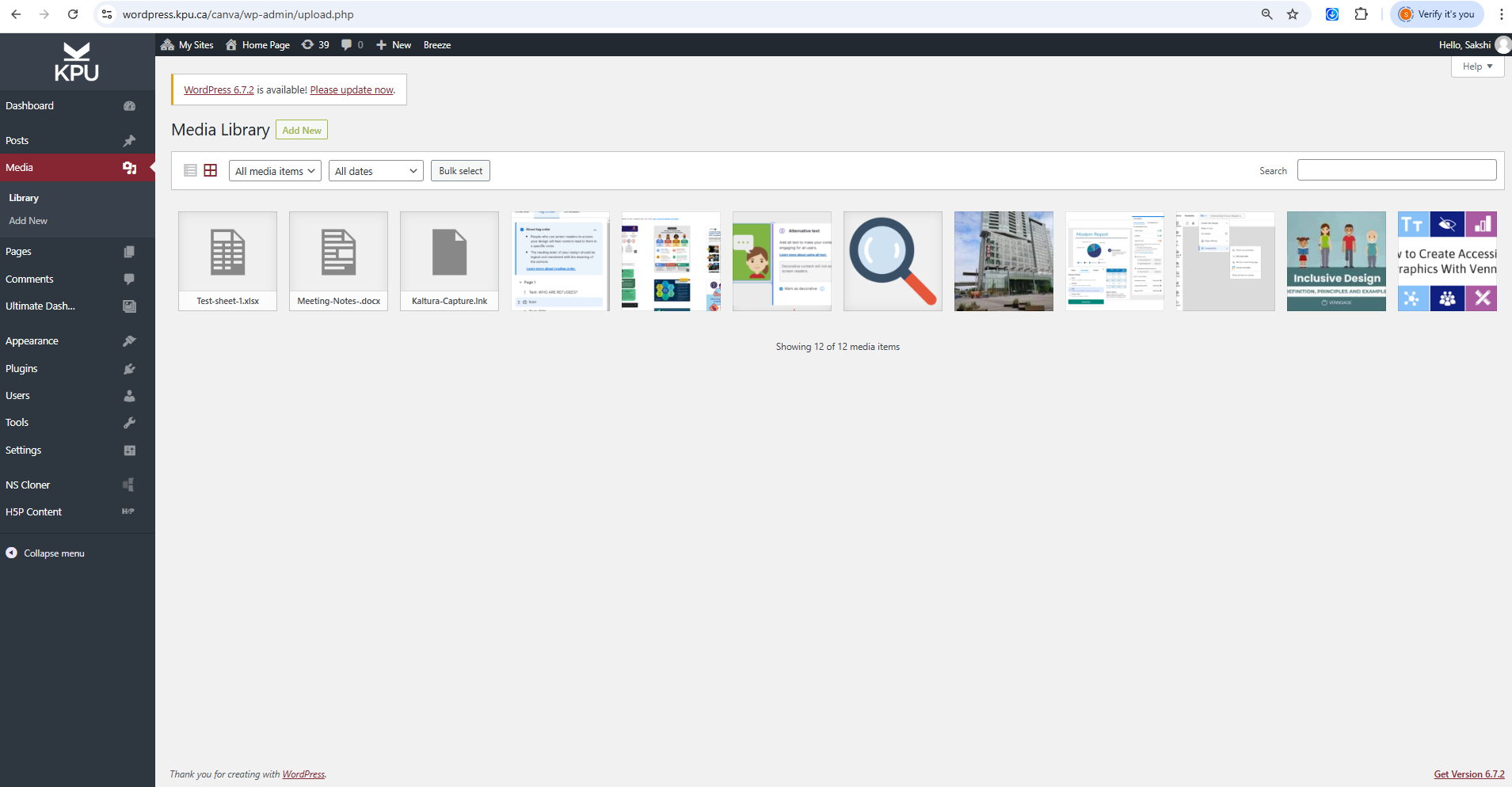This screenshot has width=1512, height=787.
Task: Open the WordPress 6.7.2 link in notice
Action: point(219,90)
